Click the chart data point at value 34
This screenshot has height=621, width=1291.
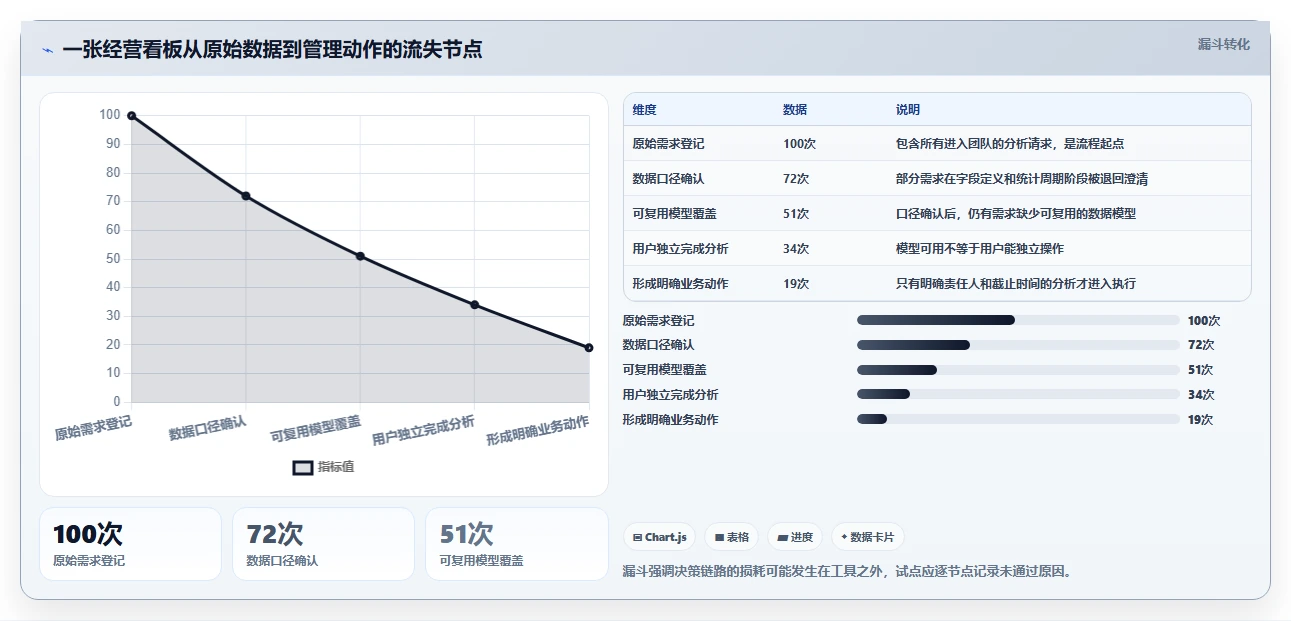click(474, 305)
